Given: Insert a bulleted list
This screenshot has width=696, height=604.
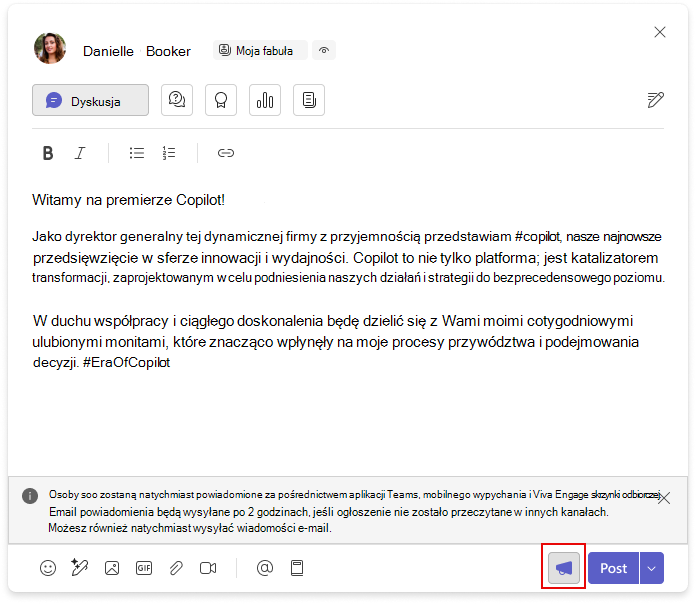Looking at the screenshot, I should pyautogui.click(x=137, y=153).
